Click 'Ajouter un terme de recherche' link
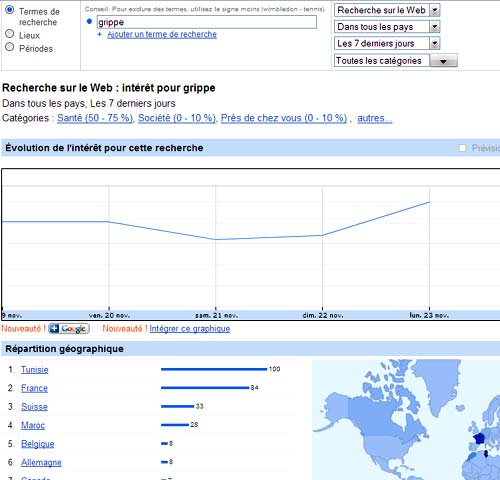The width and height of the screenshot is (500, 480). point(162,35)
